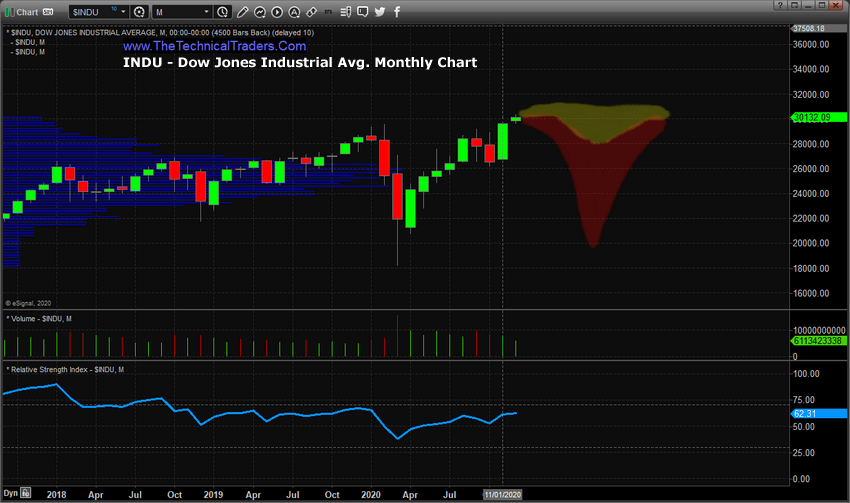Share chart via the Twitter icon
Image resolution: width=850 pixels, height=503 pixels.
[x=380, y=12]
